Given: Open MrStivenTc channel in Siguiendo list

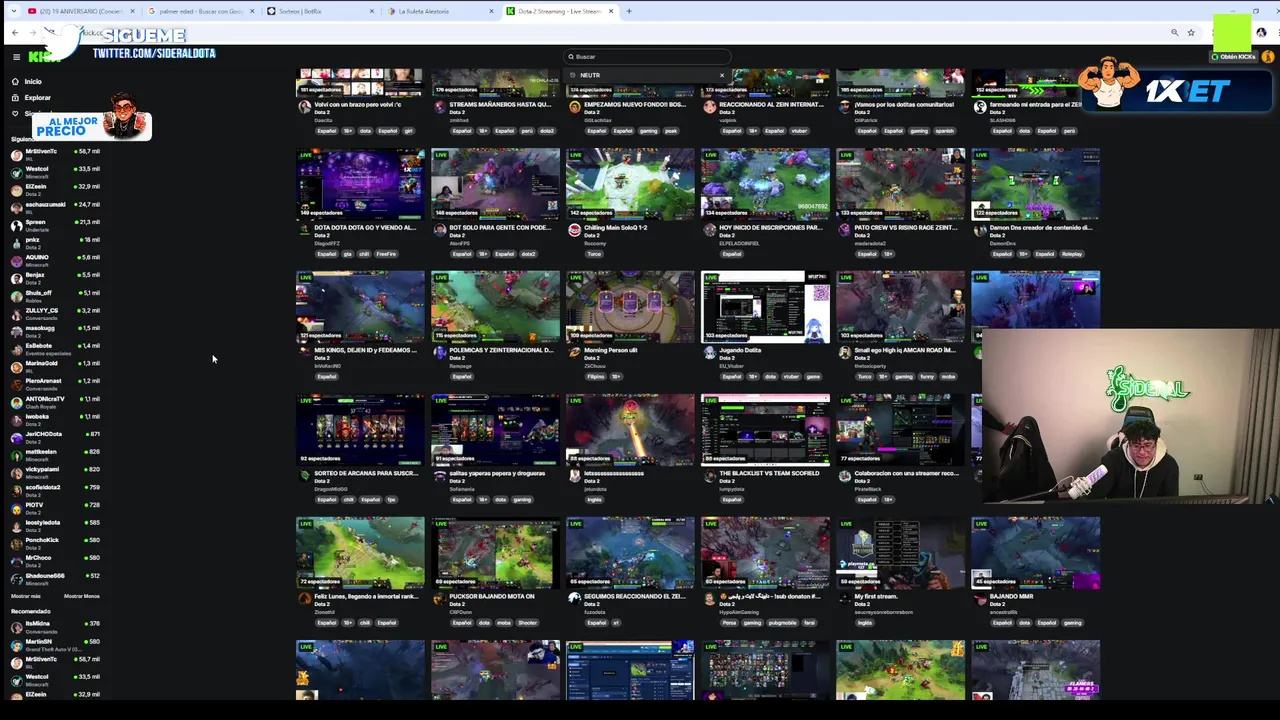Looking at the screenshot, I should (55, 154).
